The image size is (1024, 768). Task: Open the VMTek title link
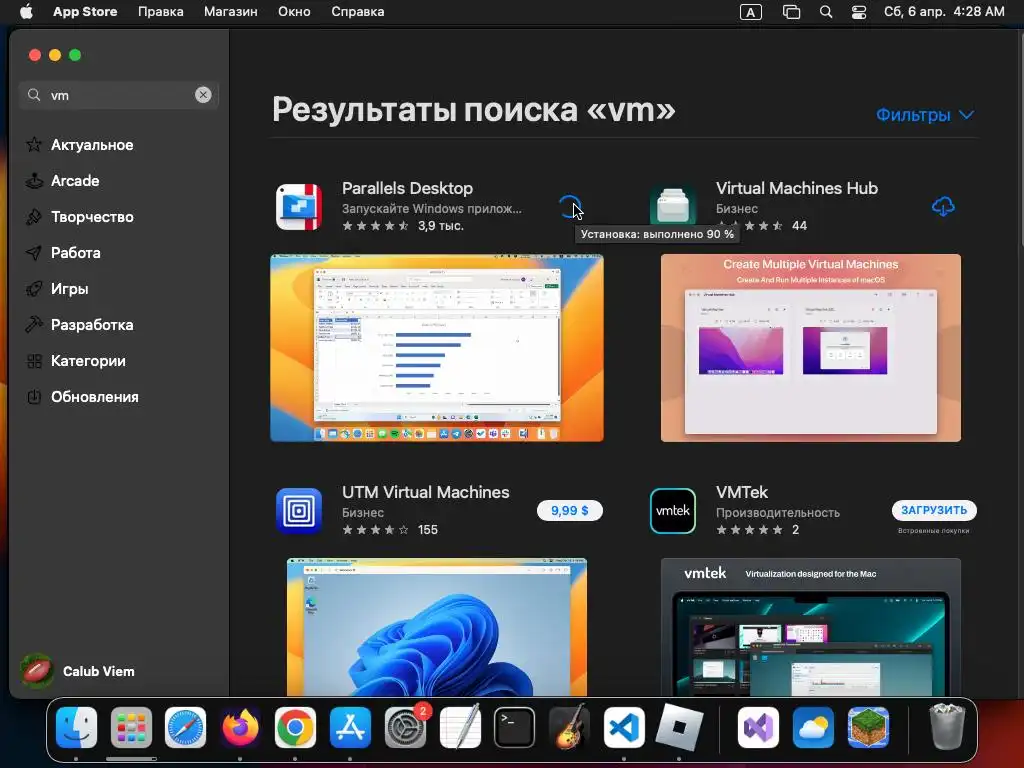click(742, 492)
